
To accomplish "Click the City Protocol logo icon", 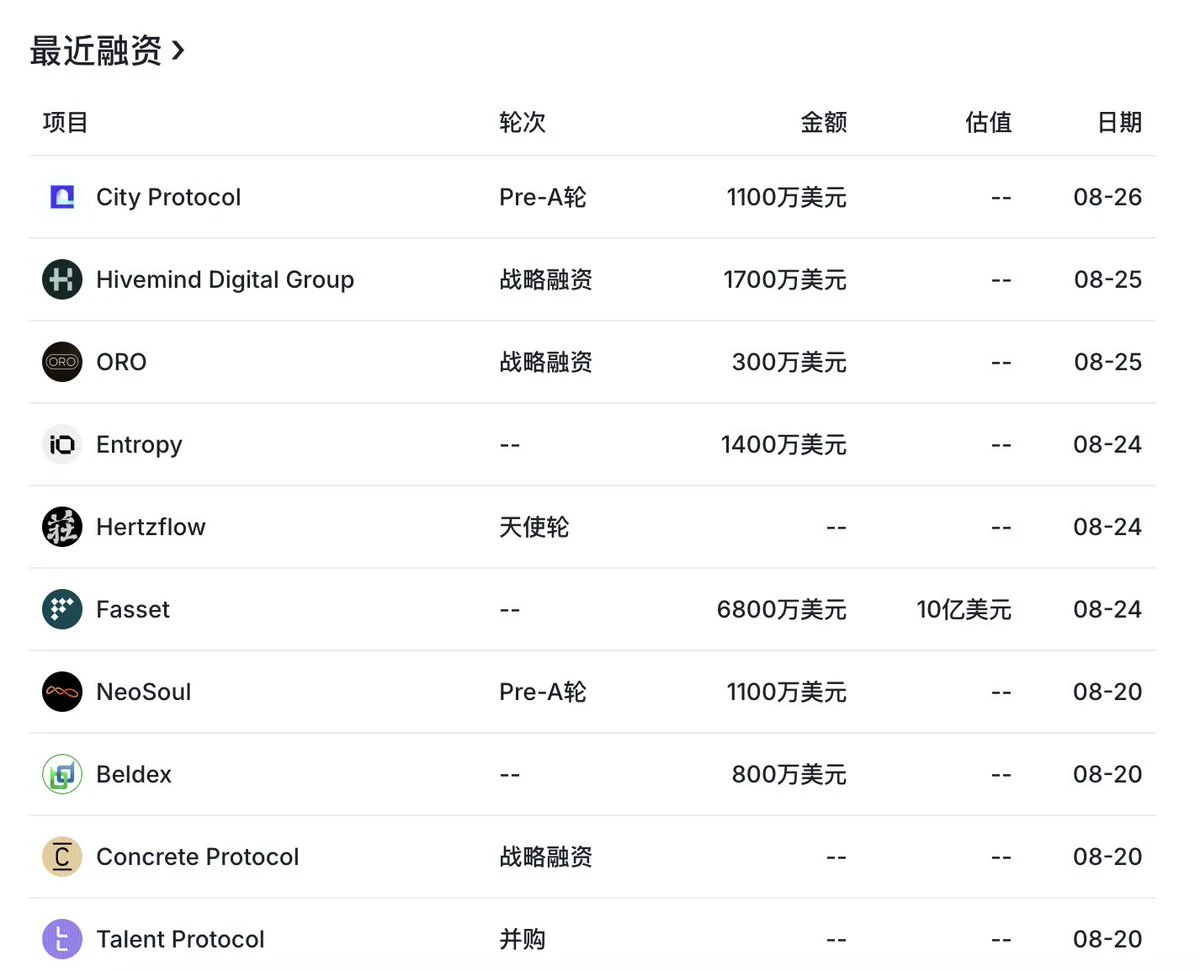I will click(62, 197).
